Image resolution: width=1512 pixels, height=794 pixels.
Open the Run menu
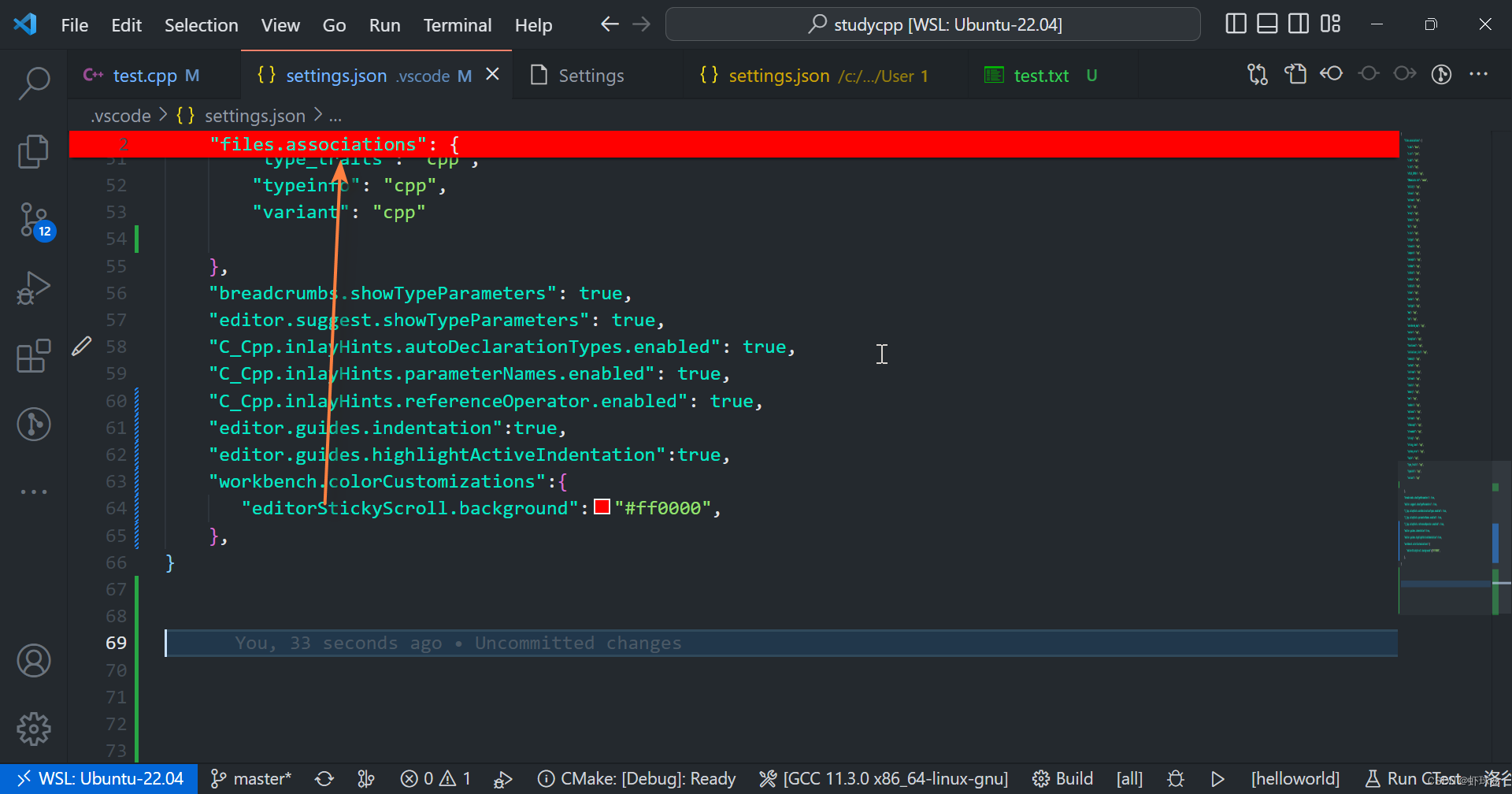click(384, 25)
